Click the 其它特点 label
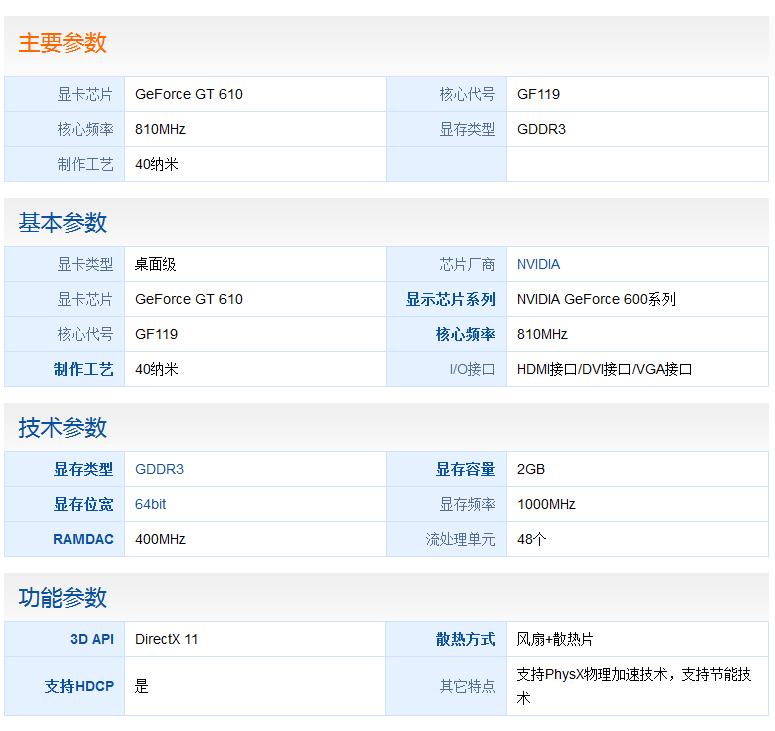 [467, 687]
